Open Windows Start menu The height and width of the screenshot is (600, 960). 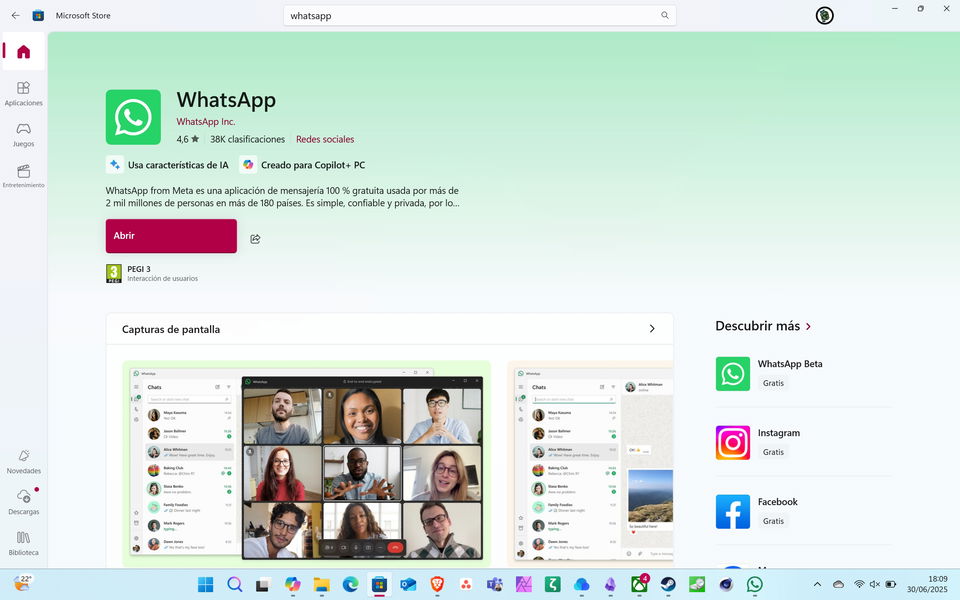206,585
